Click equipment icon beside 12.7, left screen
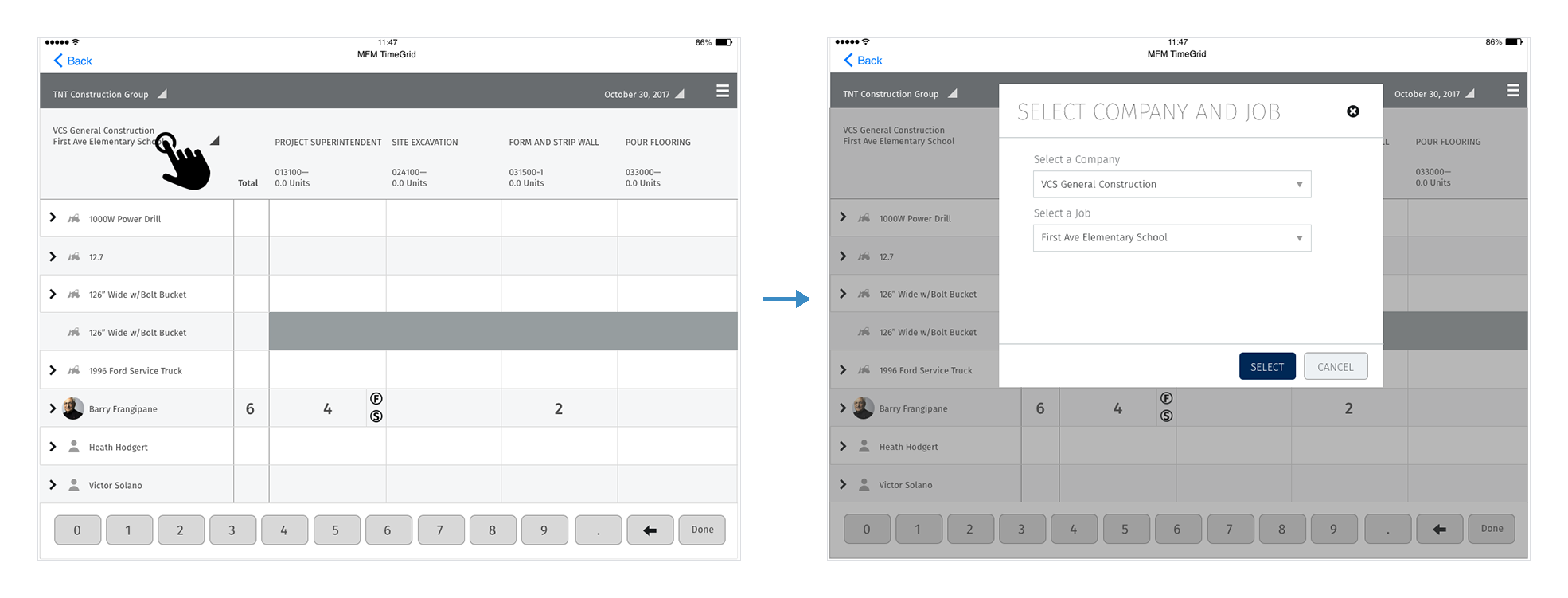Screen dimensions: 1568x598 click(73, 256)
